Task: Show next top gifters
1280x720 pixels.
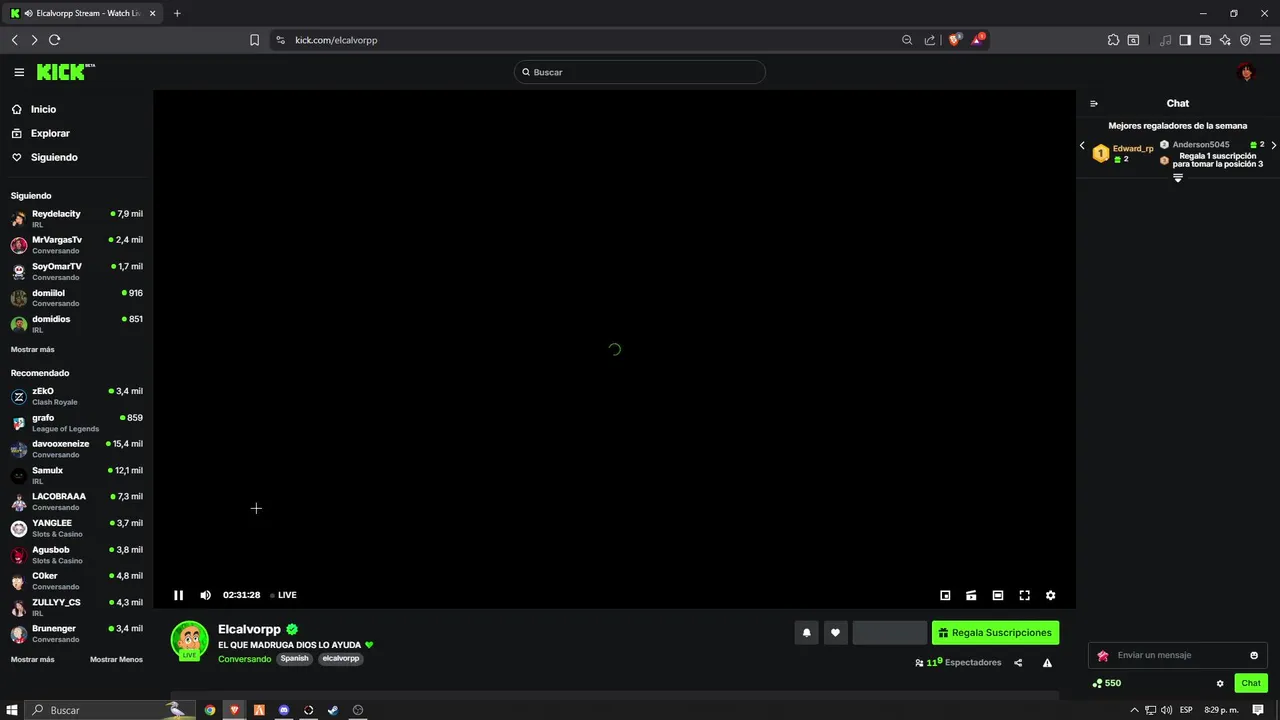Action: [1273, 146]
